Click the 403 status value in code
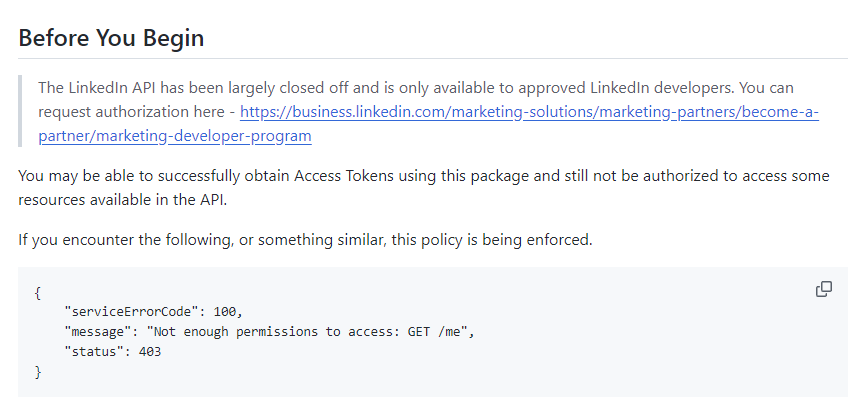This screenshot has height=418, width=866. 149,352
